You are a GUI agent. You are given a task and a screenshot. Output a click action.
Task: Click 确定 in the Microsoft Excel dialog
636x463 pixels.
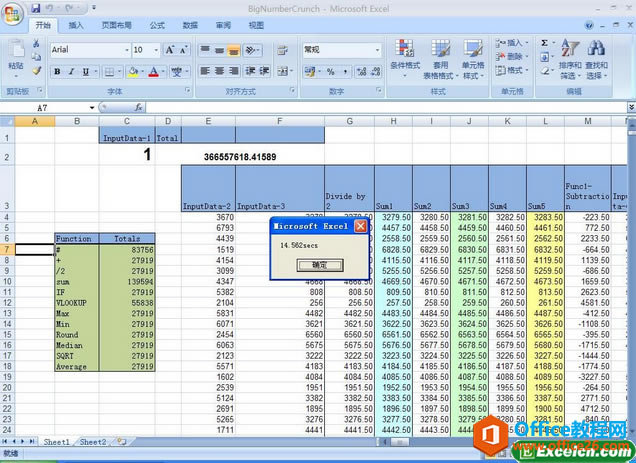(320, 265)
